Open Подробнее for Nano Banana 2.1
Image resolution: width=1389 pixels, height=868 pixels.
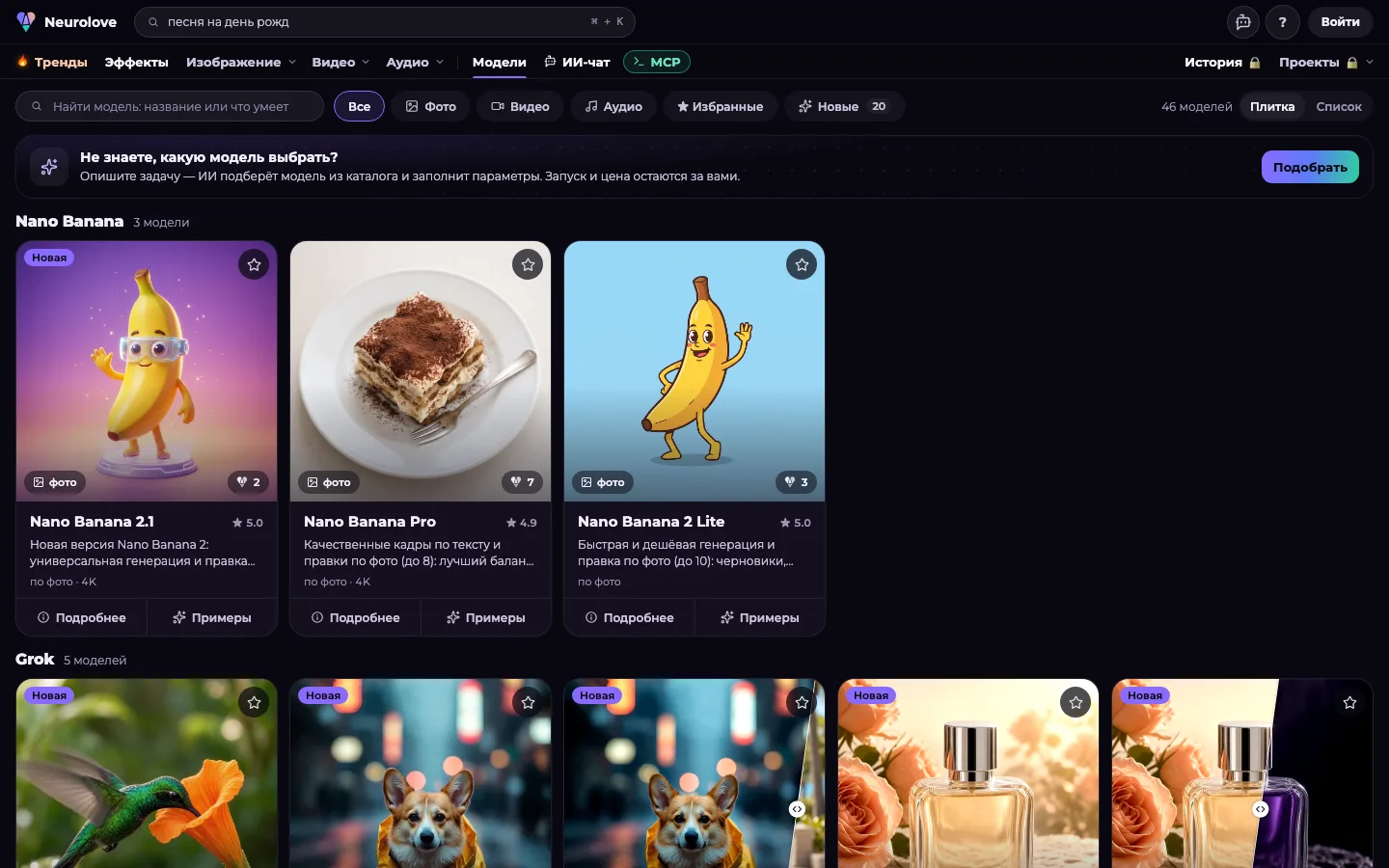pyautogui.click(x=82, y=617)
